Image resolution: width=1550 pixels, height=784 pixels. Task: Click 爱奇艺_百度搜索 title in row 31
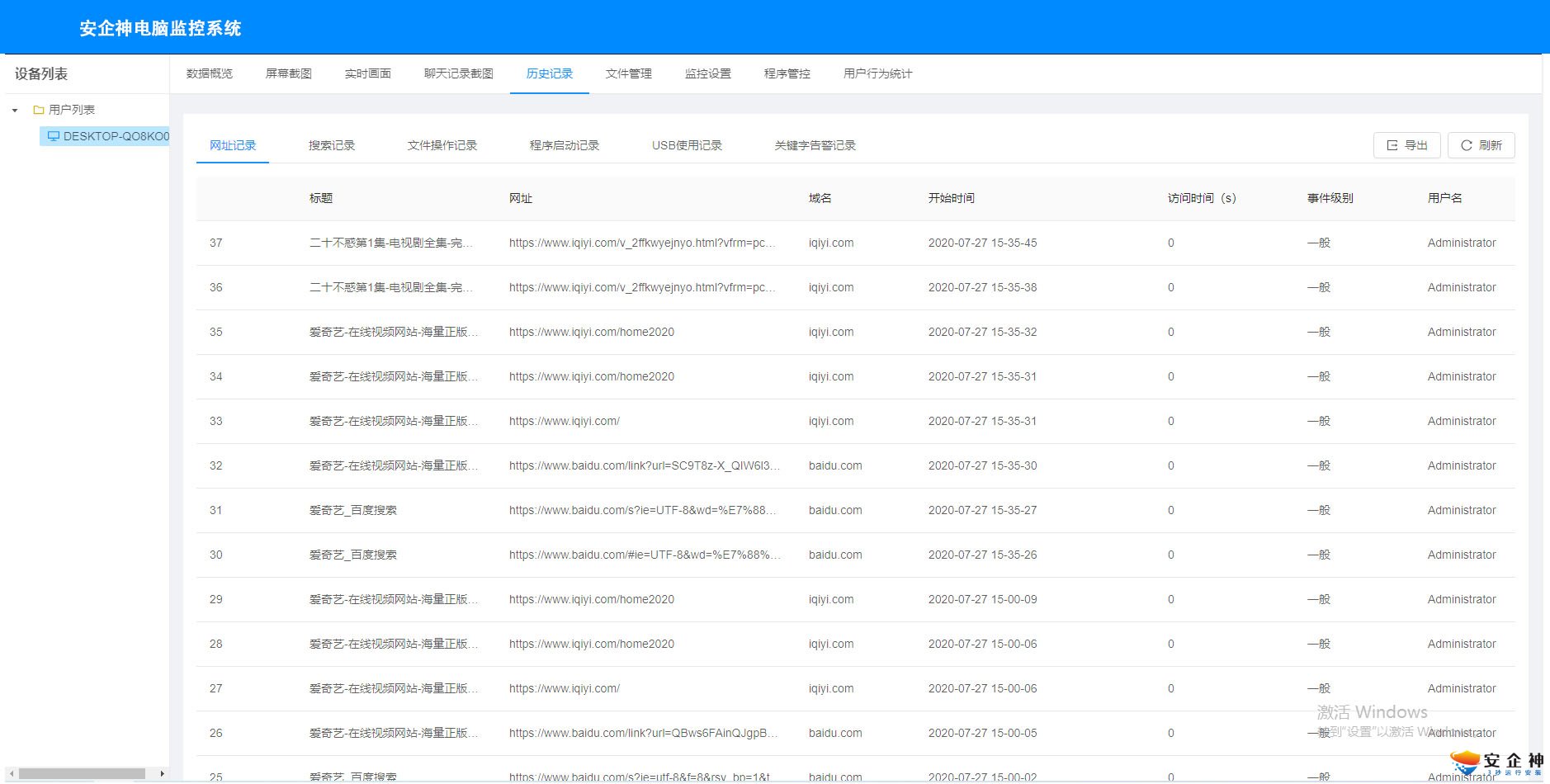pos(353,510)
